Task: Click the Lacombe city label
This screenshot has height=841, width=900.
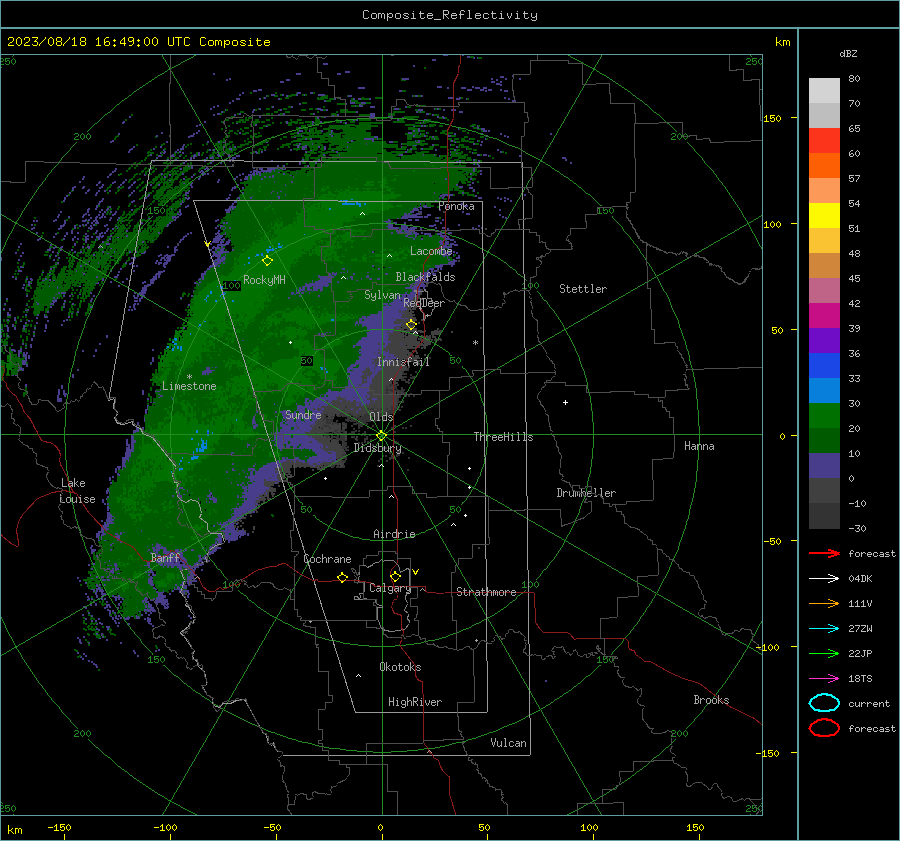Action: (x=430, y=251)
